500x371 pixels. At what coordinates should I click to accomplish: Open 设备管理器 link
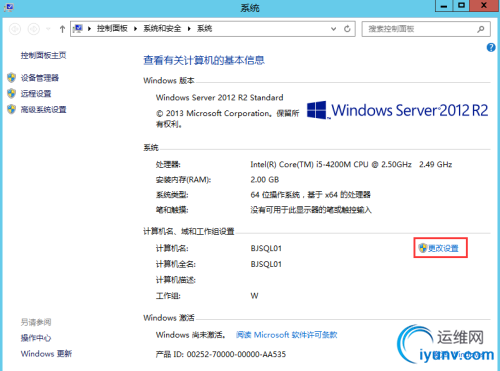click(x=40, y=78)
